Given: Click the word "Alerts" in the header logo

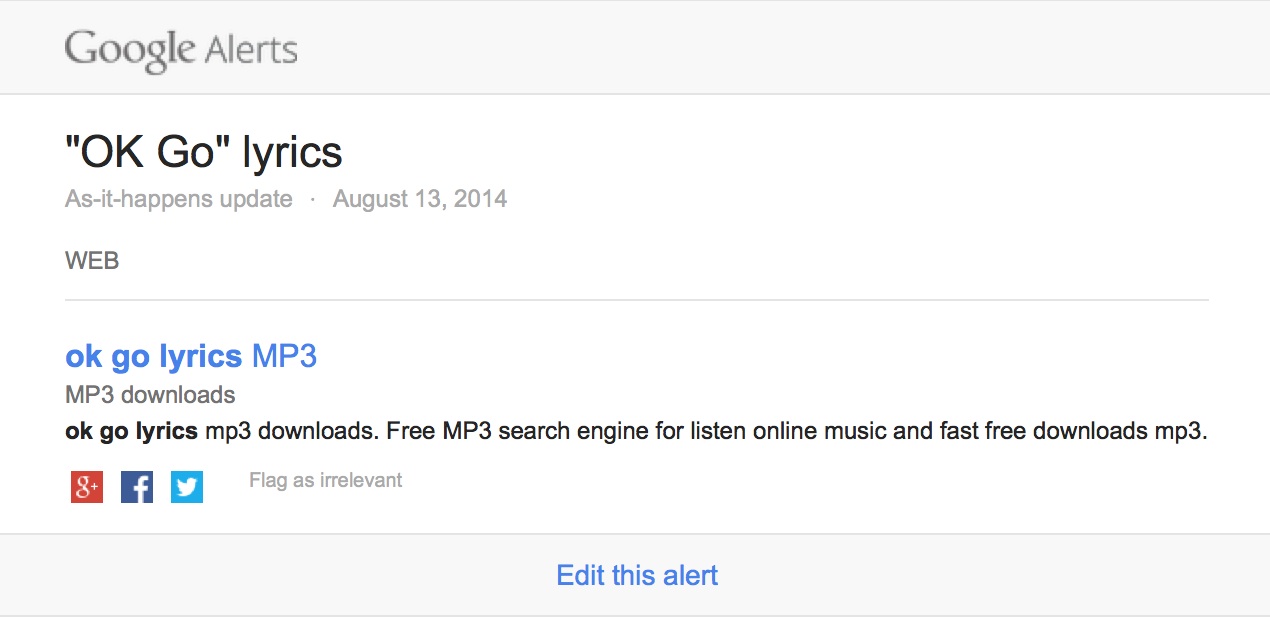Looking at the screenshot, I should 250,50.
